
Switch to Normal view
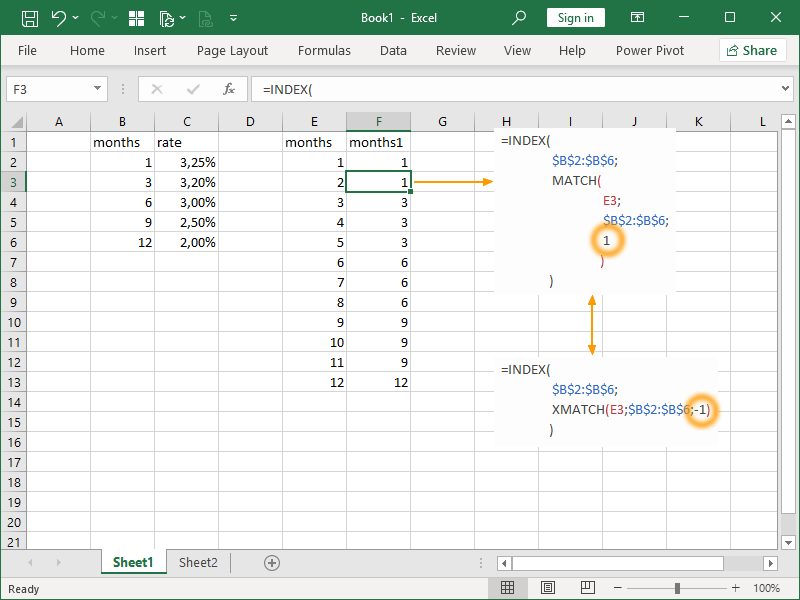coord(508,589)
